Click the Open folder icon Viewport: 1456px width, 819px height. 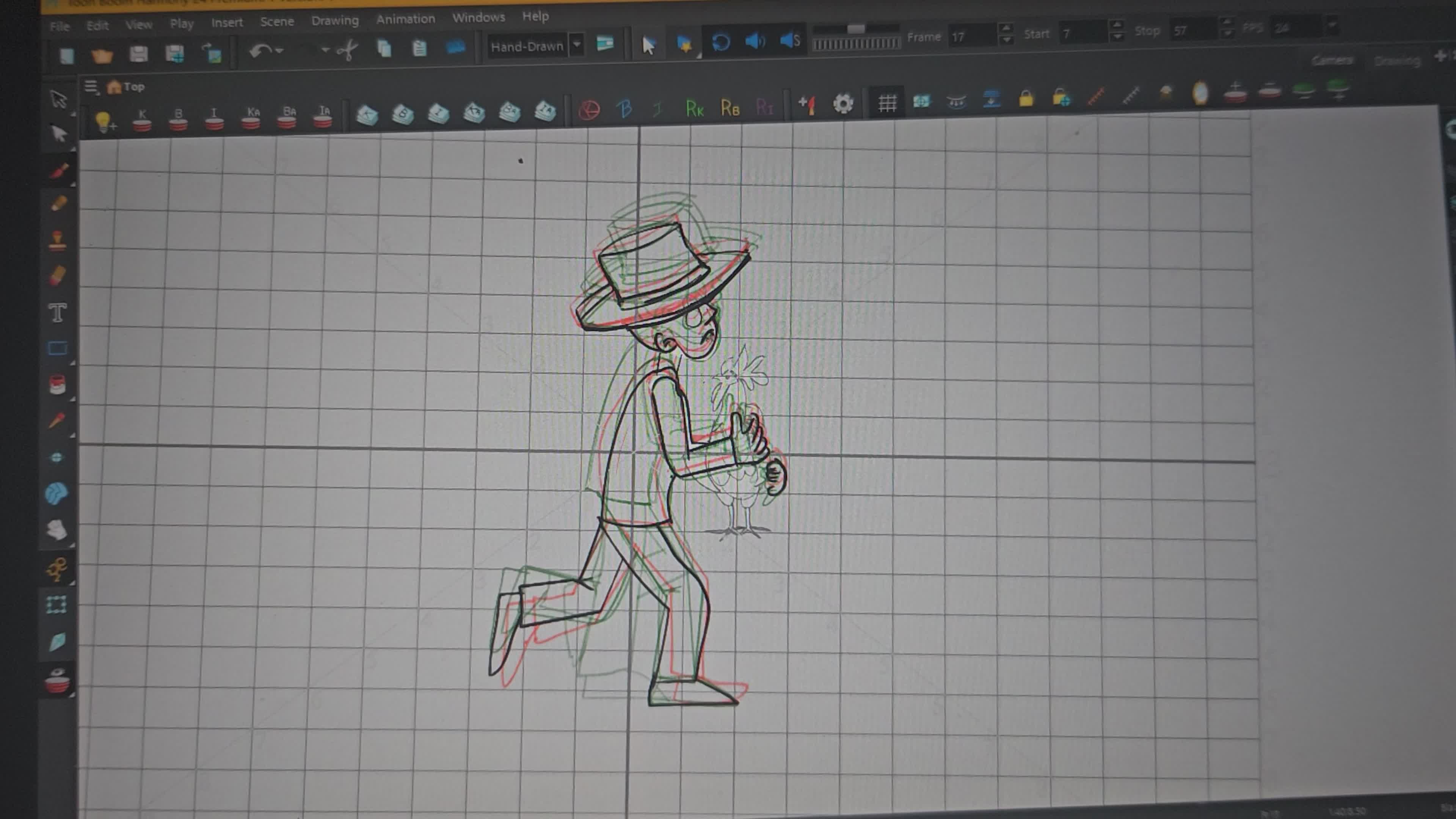click(102, 55)
